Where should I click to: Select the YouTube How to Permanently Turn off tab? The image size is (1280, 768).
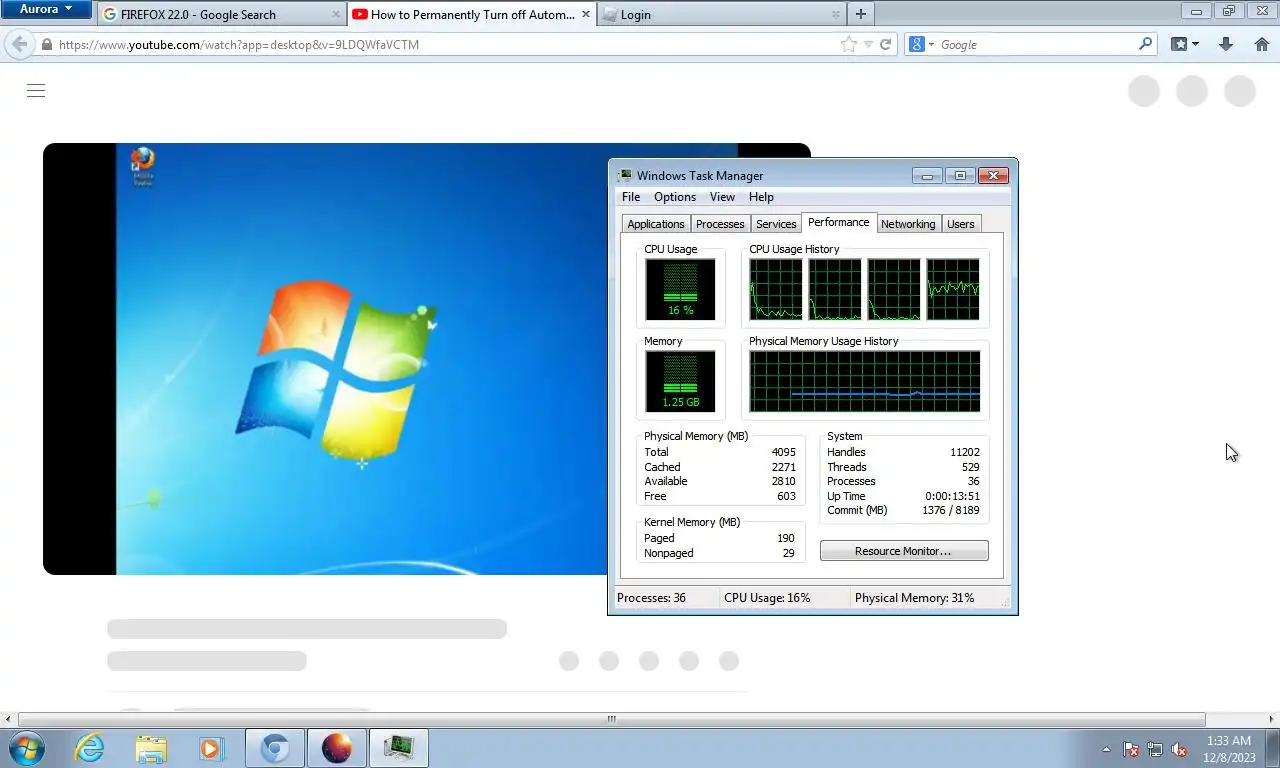pyautogui.click(x=471, y=15)
